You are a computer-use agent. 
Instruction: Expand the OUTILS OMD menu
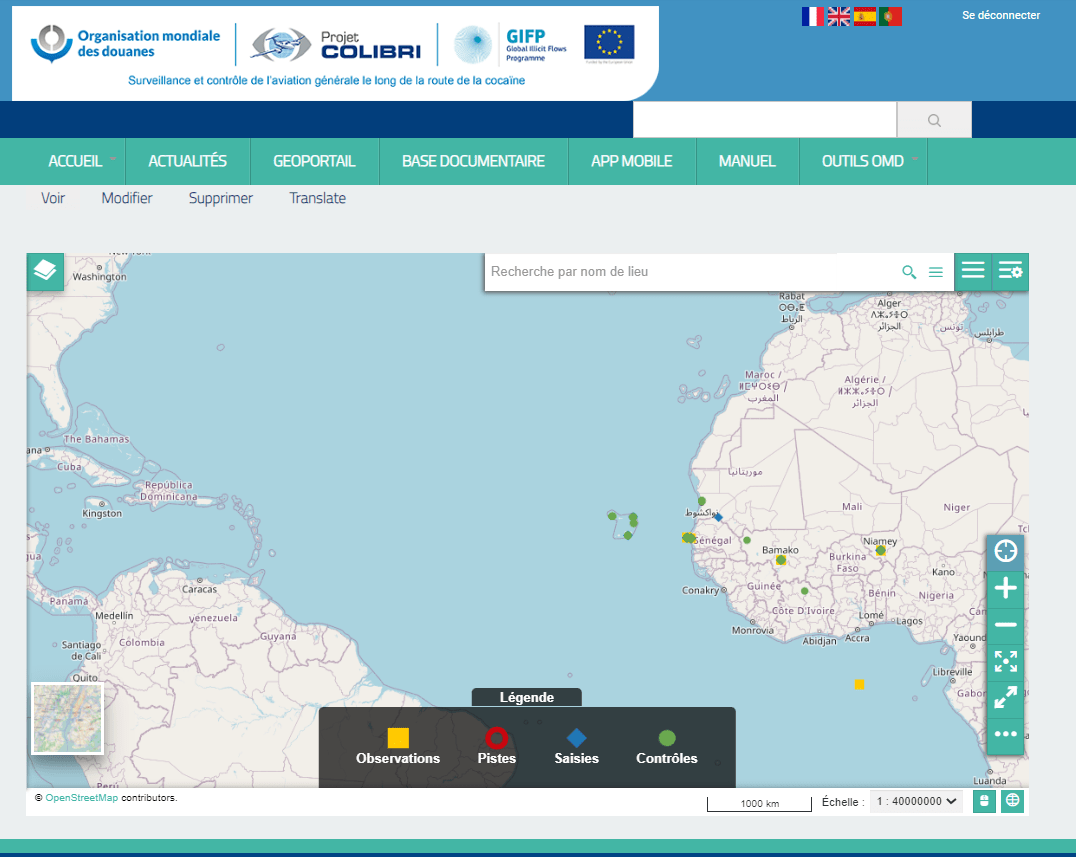[864, 161]
